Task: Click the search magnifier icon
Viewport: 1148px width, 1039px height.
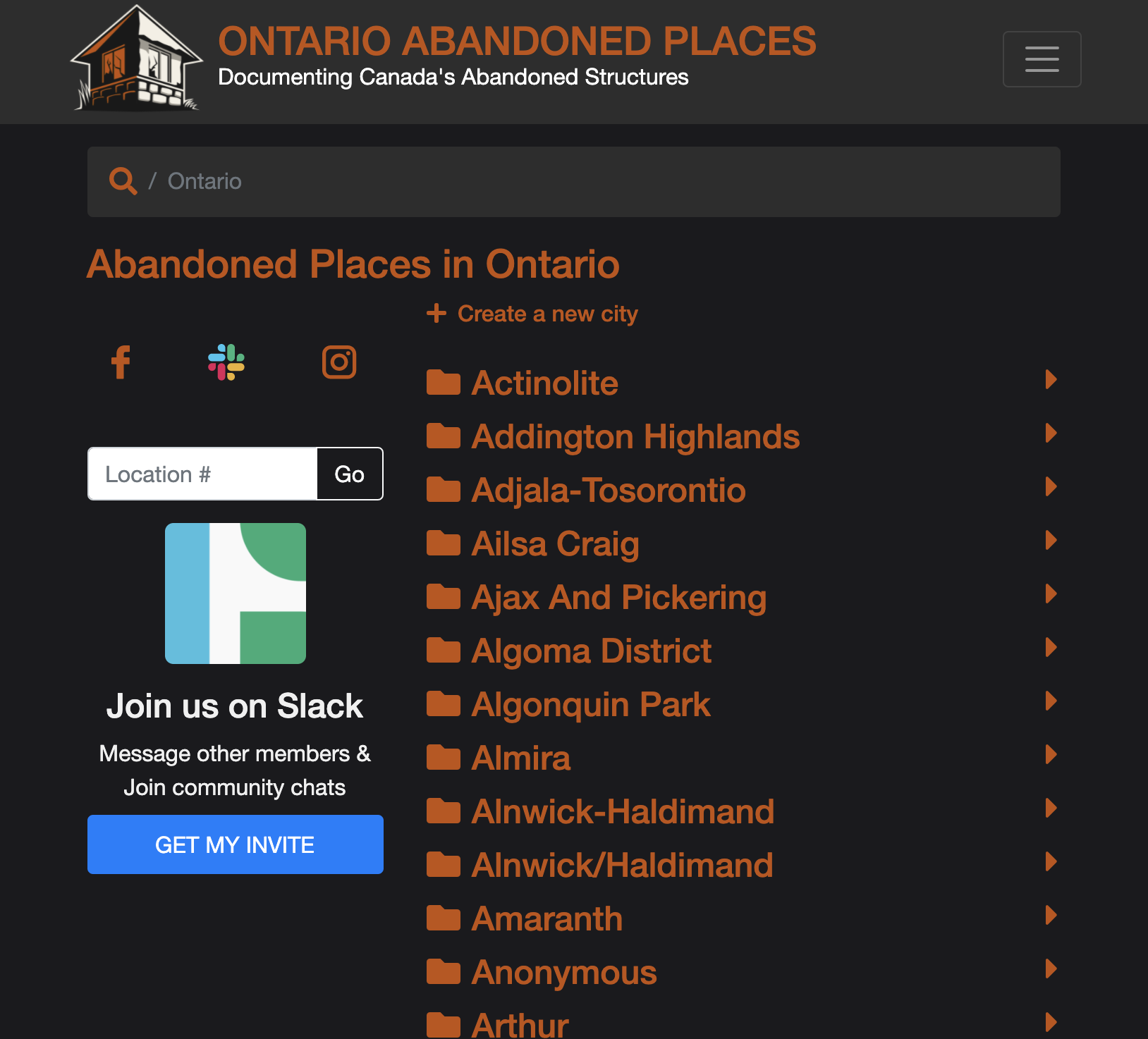Action: point(123,181)
